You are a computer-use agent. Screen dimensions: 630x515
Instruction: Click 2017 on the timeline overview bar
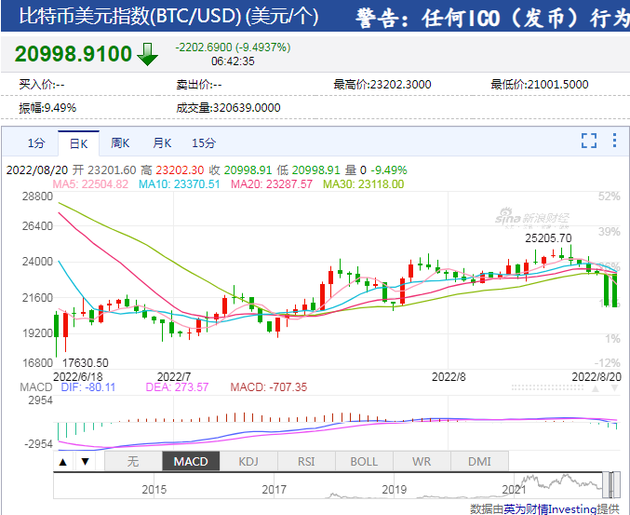coord(274,490)
